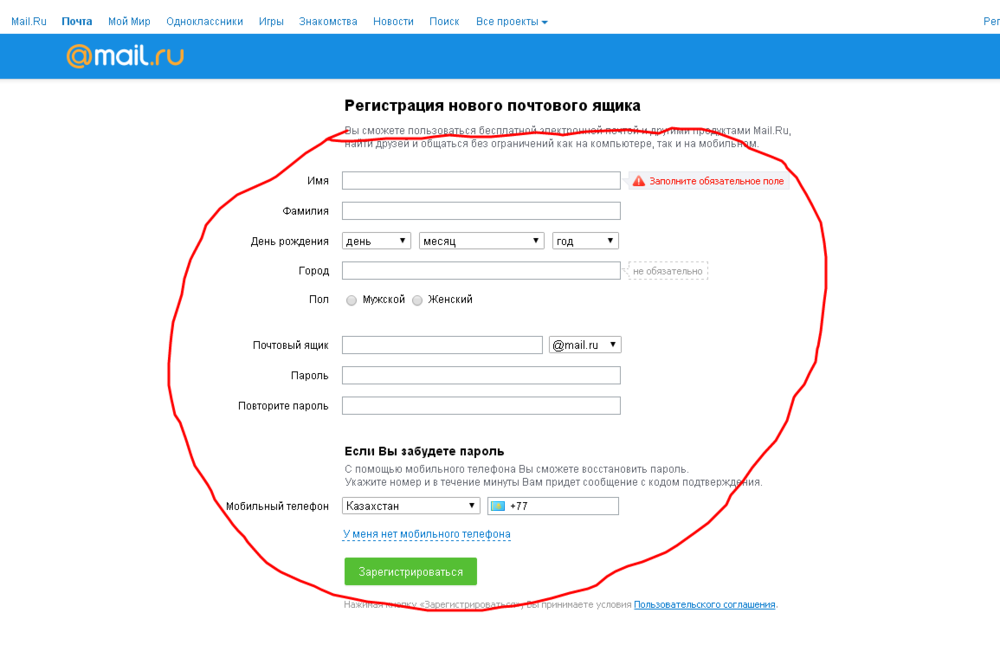The image size is (1000, 645).
Task: Go to Почта in top navigation
Action: pyautogui.click(x=77, y=22)
